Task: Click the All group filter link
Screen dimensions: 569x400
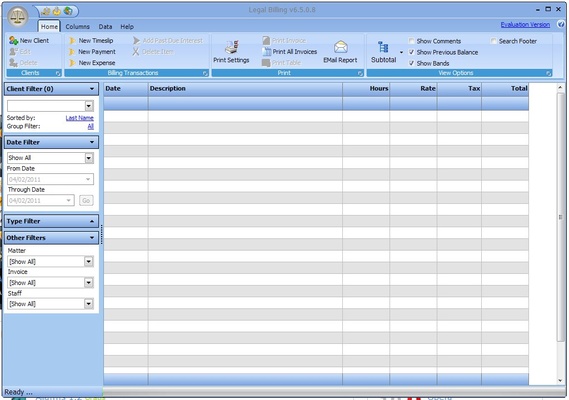Action: [x=91, y=126]
